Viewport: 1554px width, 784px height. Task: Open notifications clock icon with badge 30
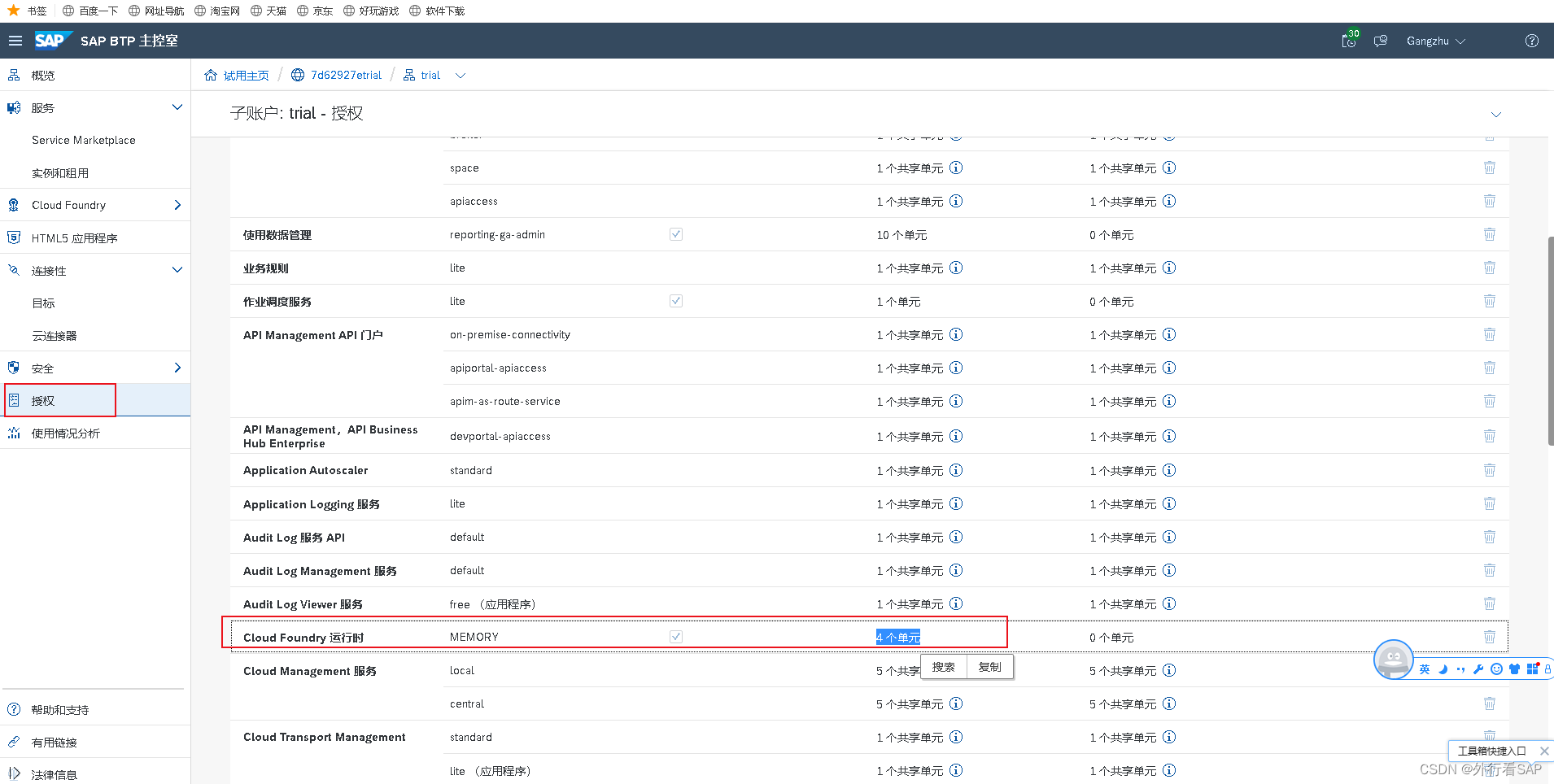(1349, 41)
